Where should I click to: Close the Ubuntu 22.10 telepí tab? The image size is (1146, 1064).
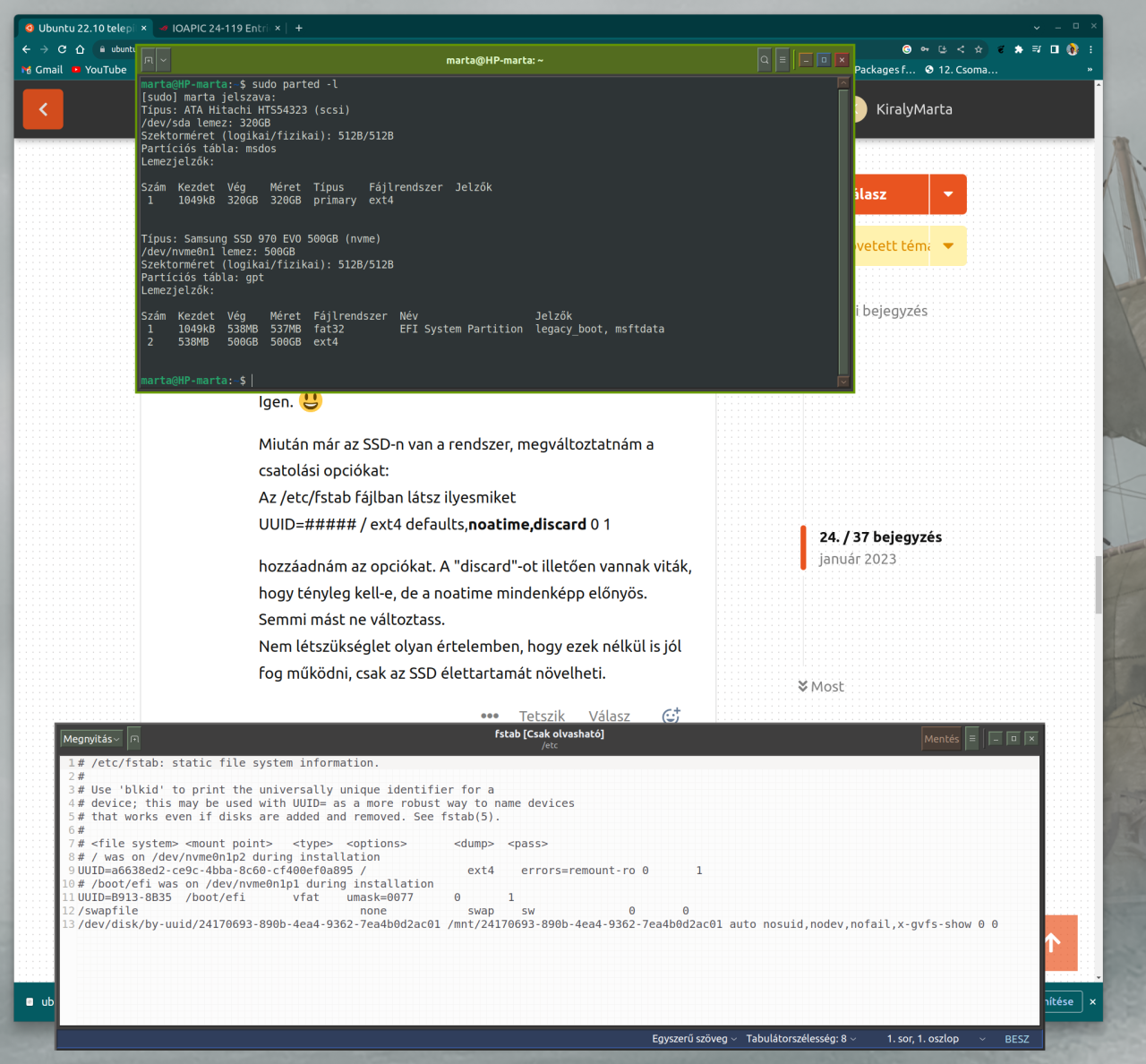click(x=144, y=28)
